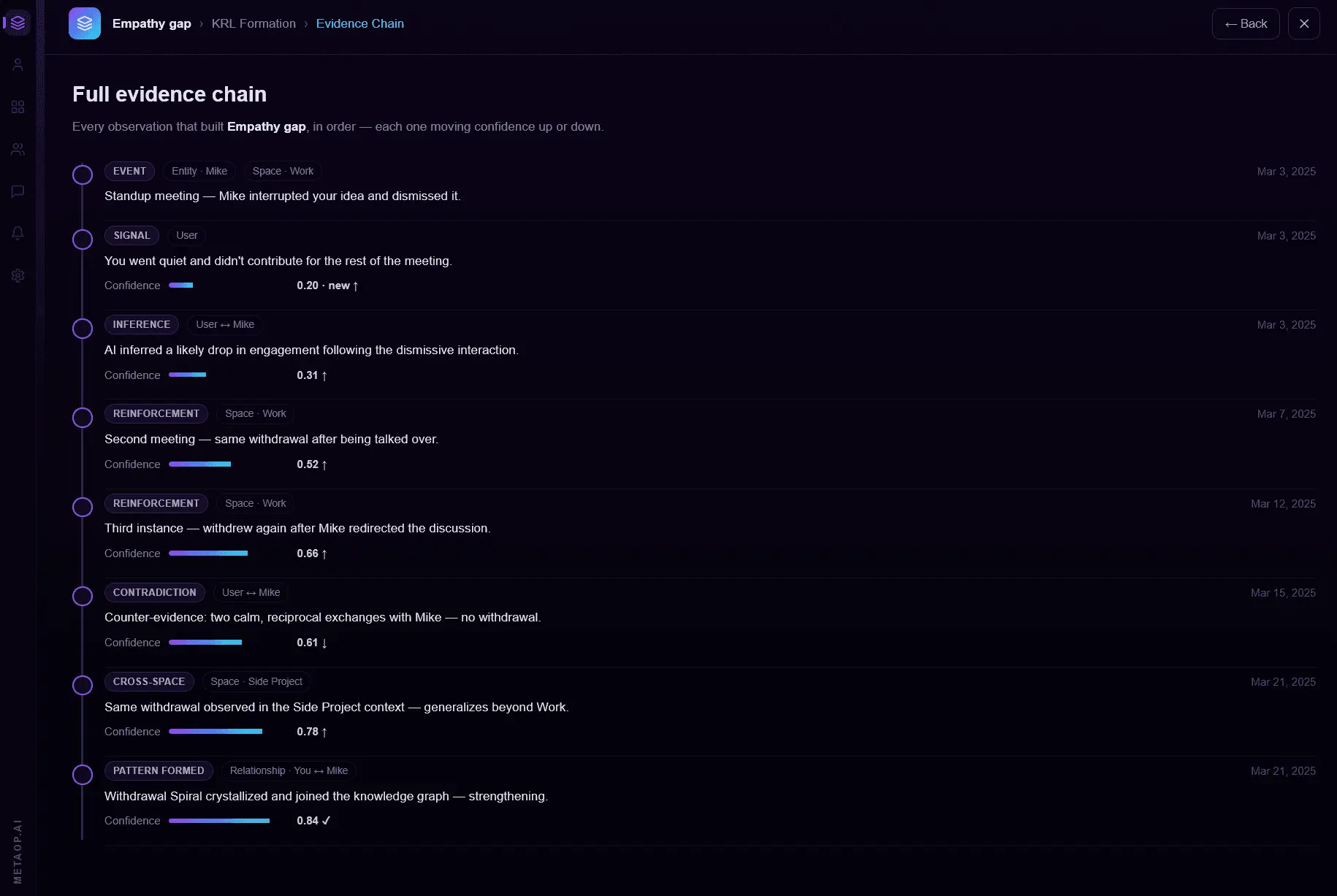Click the CROSS-SPACE type tag
Image resolution: width=1337 pixels, height=896 pixels.
[x=149, y=681]
